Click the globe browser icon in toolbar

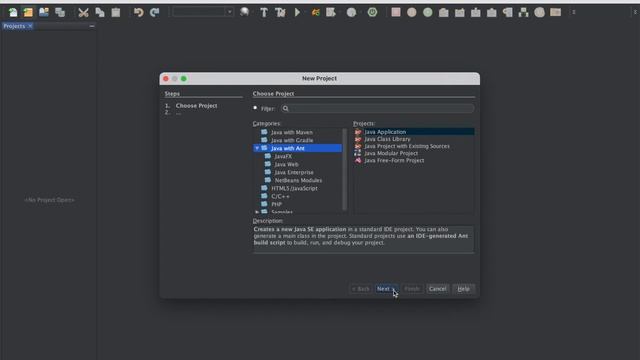coord(244,12)
